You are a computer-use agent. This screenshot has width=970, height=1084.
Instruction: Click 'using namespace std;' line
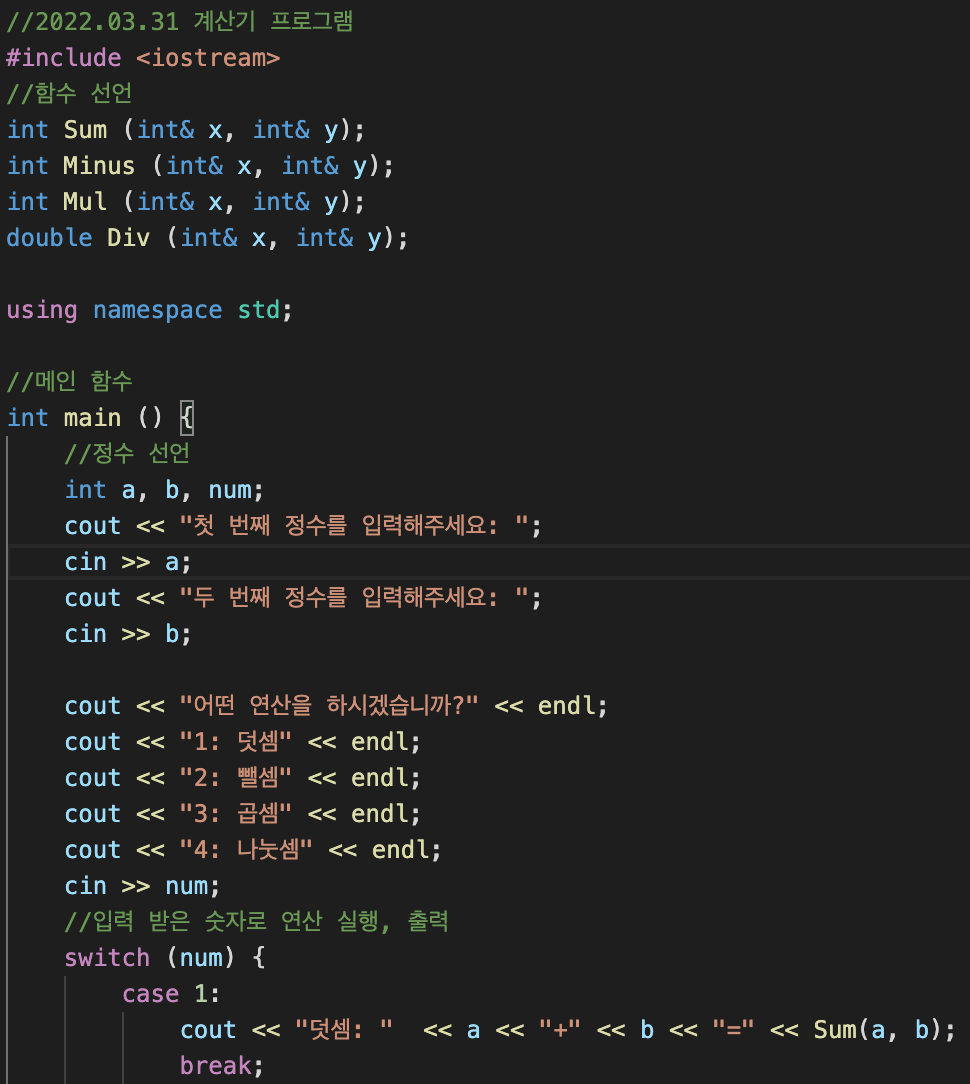(149, 310)
